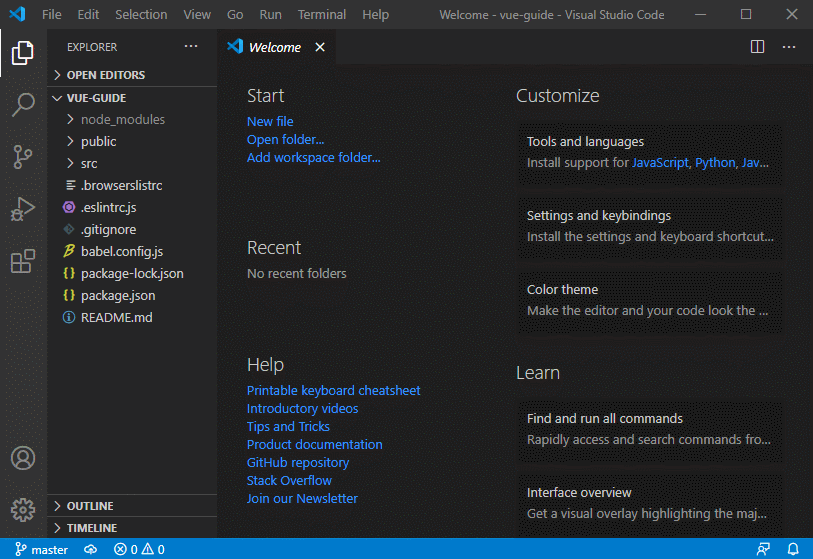Open the Extensions view icon
Image resolution: width=813 pixels, height=559 pixels.
pyautogui.click(x=23, y=261)
